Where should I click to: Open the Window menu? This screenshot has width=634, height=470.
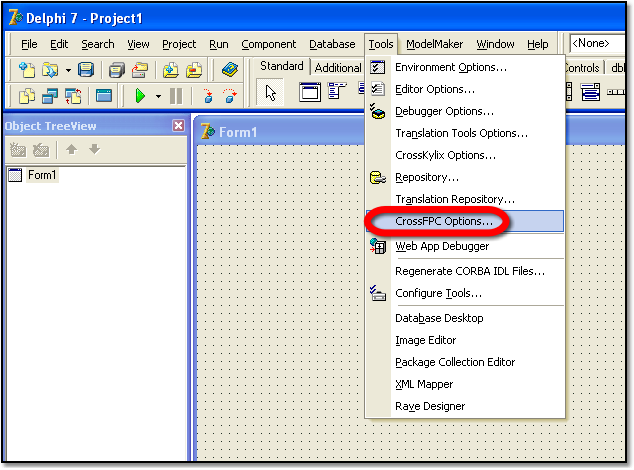[x=495, y=44]
